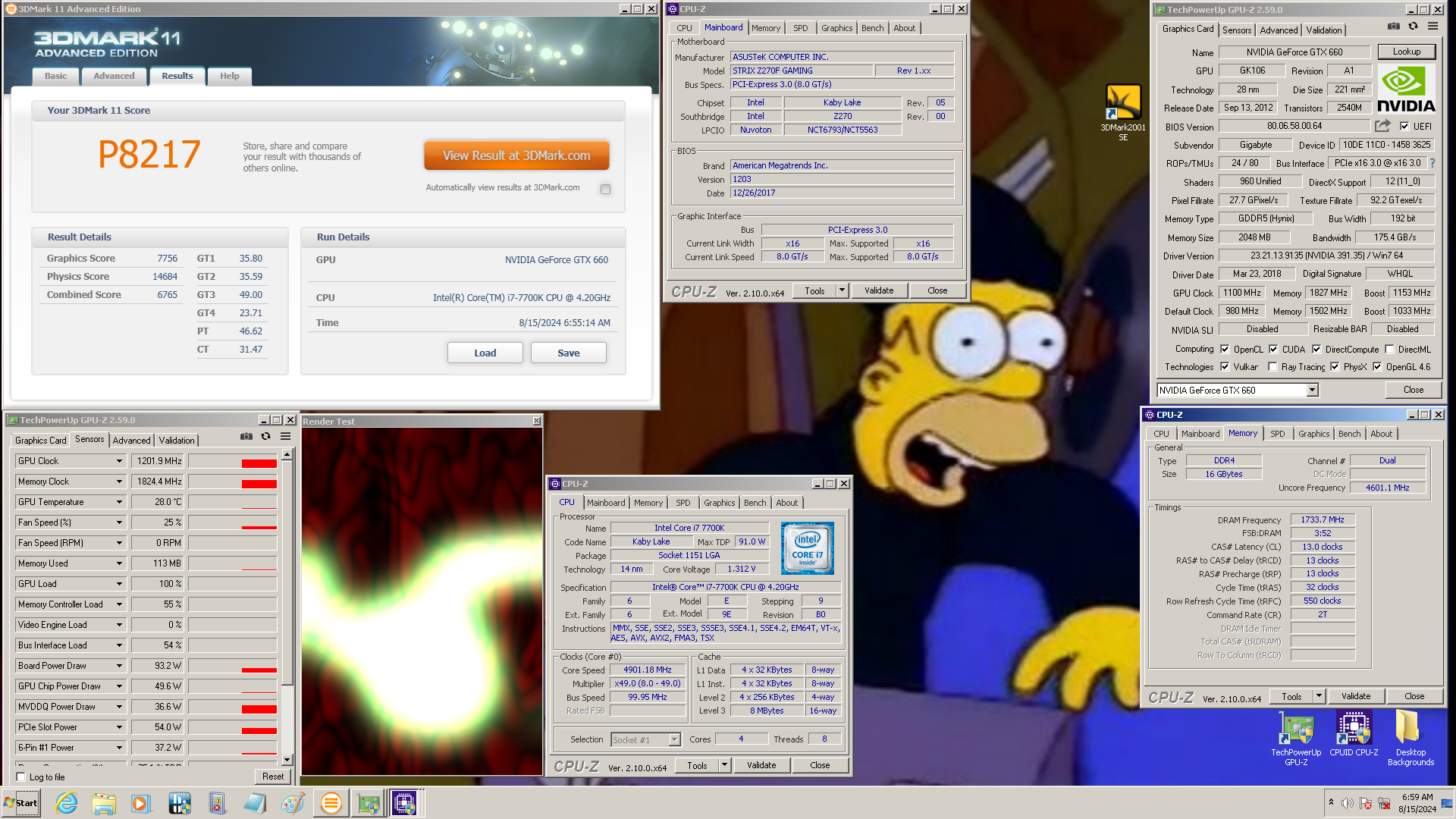Open the Help tab in 3DMark 11
Screen dimensions: 1456x819
[230, 76]
